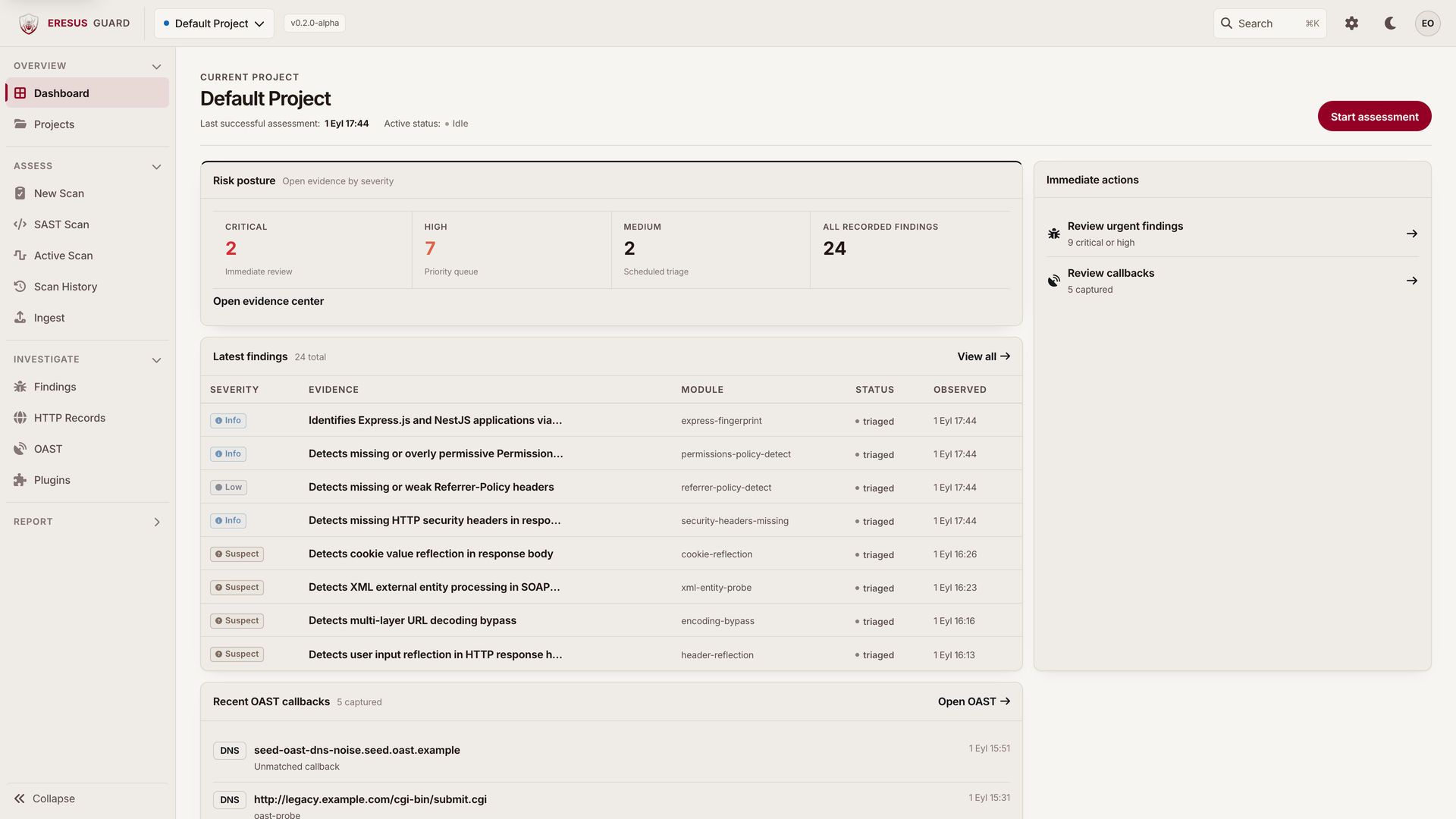Click the search magnifier icon
The height and width of the screenshot is (819, 1456).
point(1226,24)
